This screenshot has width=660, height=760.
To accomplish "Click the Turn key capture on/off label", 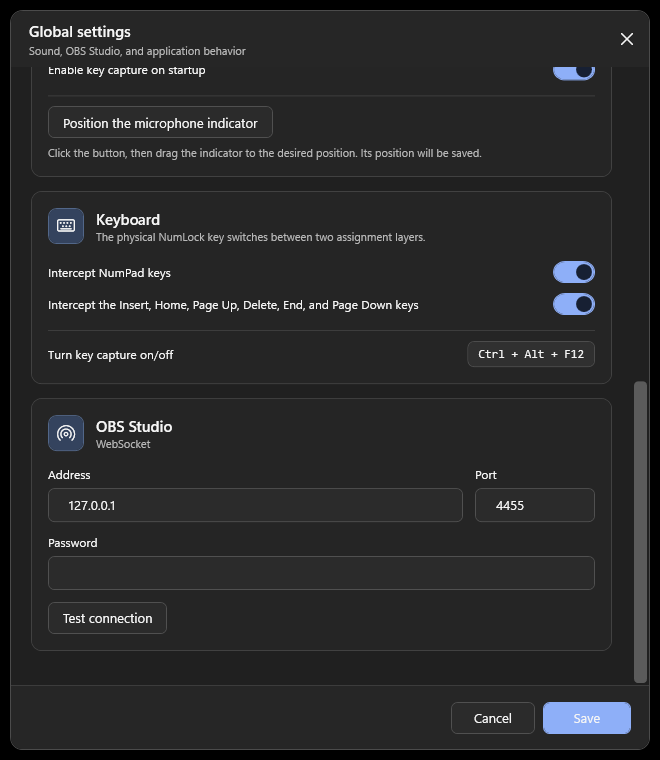I will [110, 355].
